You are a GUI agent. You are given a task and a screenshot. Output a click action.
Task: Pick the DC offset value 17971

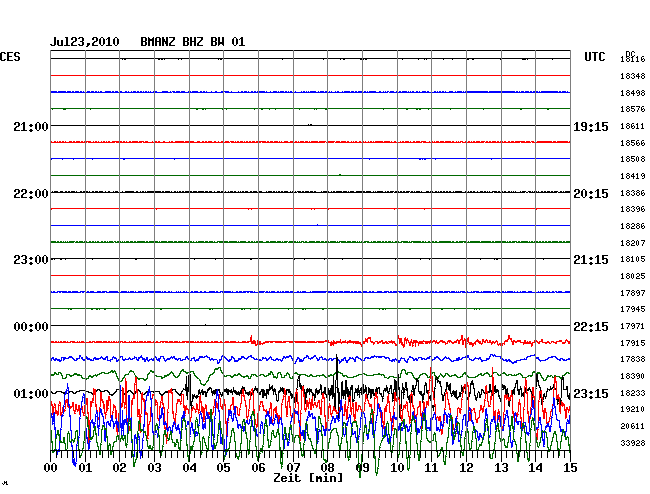[x=633, y=326]
